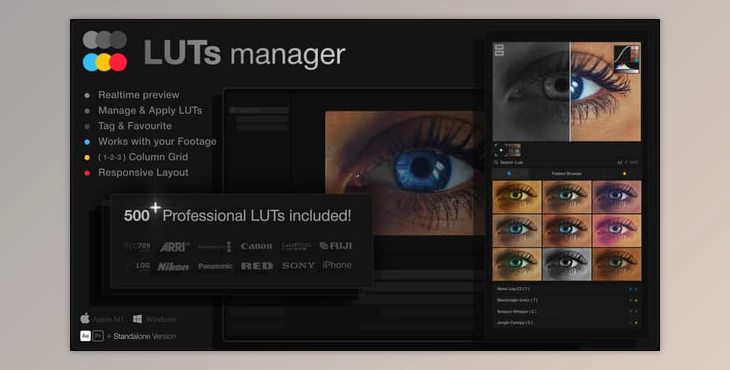
Task: Click Works with your Footage text
Action: coord(157,141)
